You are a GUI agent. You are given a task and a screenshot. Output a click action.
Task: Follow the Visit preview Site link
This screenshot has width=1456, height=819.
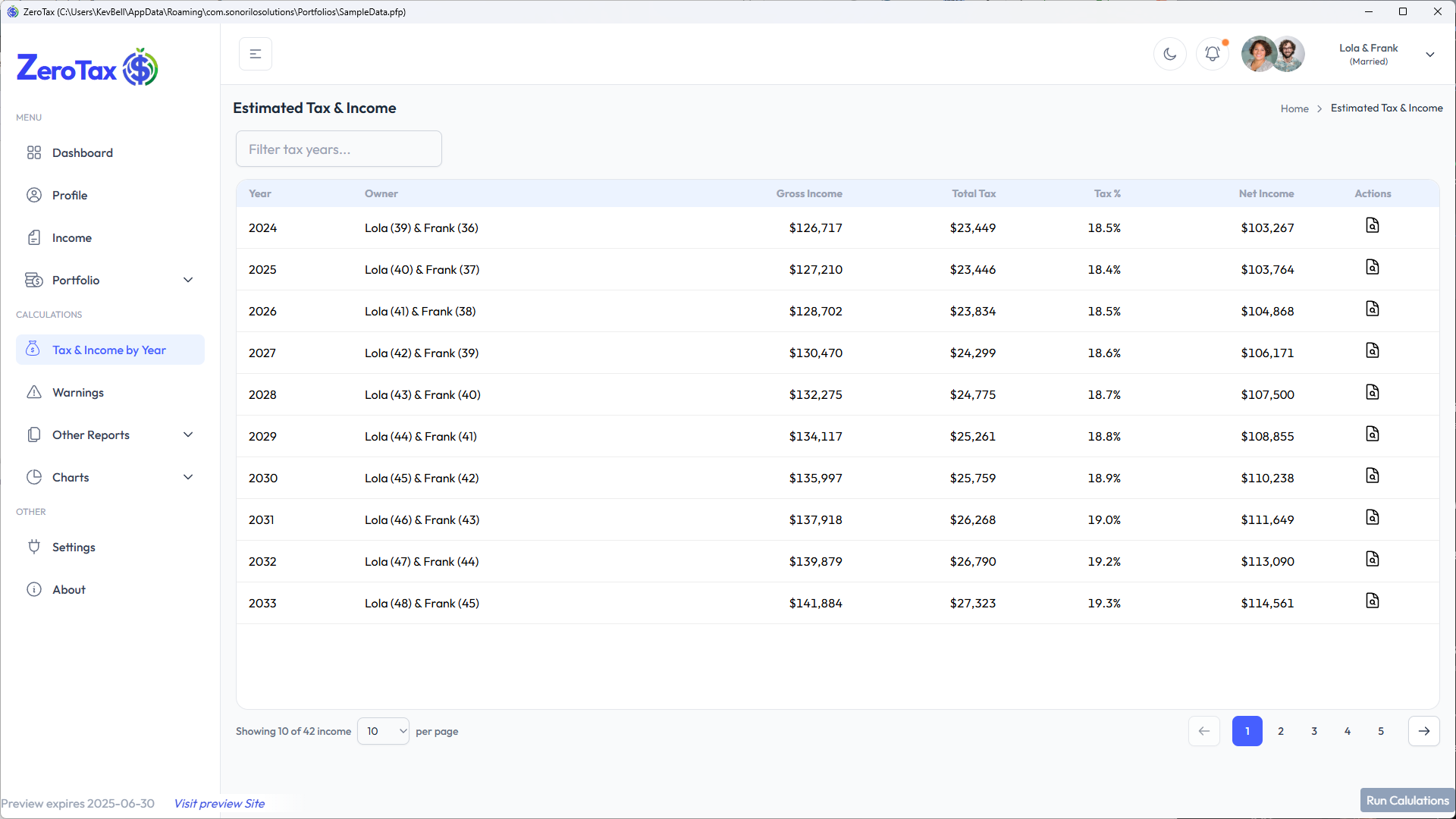219,803
